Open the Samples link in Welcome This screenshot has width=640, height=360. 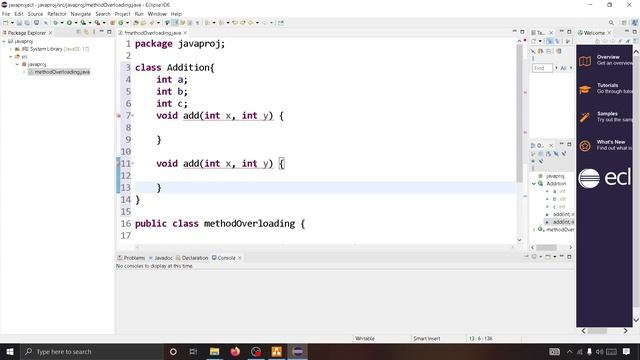(x=607, y=113)
